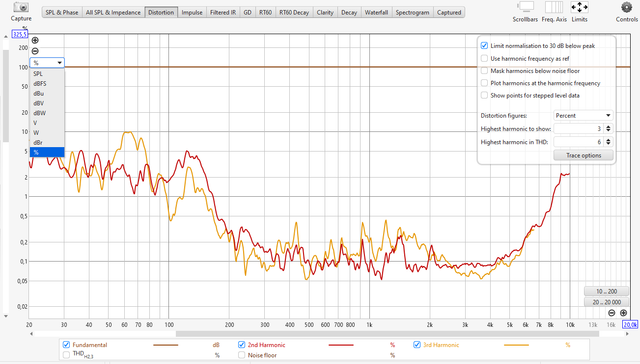
Task: Switch to the Impulse tab
Action: click(192, 12)
